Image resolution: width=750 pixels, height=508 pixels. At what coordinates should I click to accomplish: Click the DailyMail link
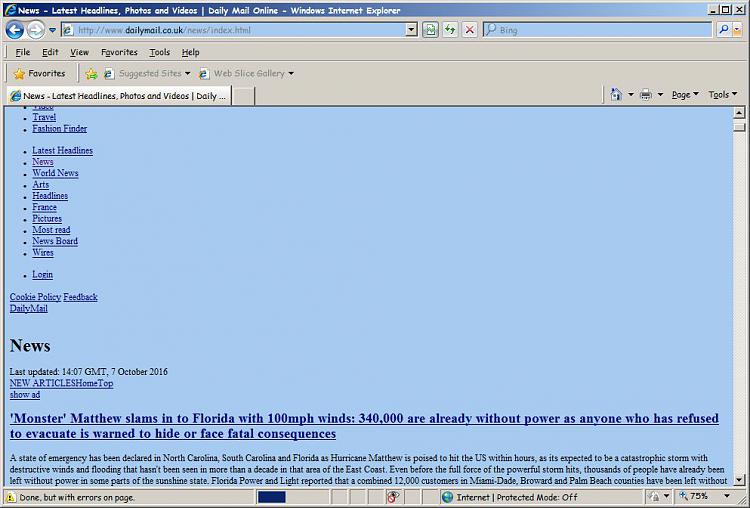28,309
